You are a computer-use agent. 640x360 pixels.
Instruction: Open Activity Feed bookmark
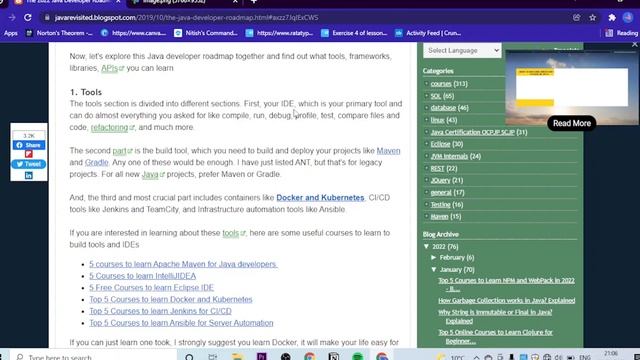coord(428,33)
